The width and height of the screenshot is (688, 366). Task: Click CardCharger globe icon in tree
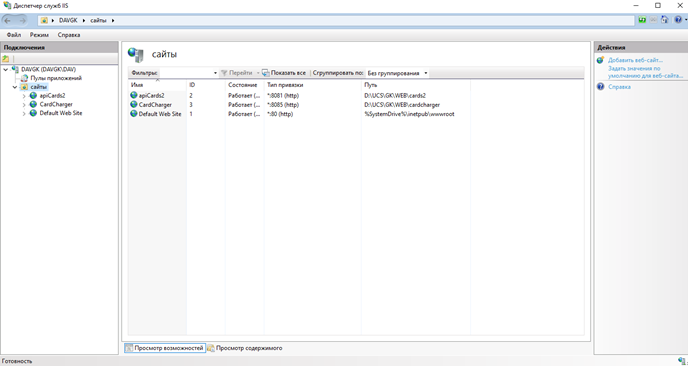[x=33, y=104]
